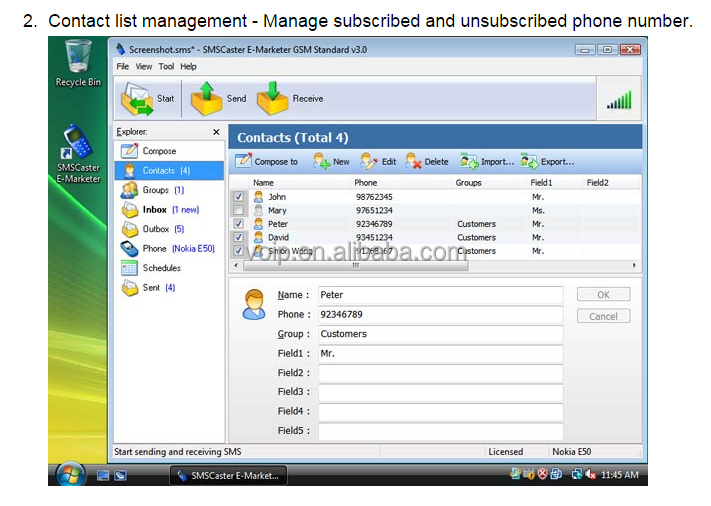
Task: Select Contacts (4) in Explorer
Action: 170,170
